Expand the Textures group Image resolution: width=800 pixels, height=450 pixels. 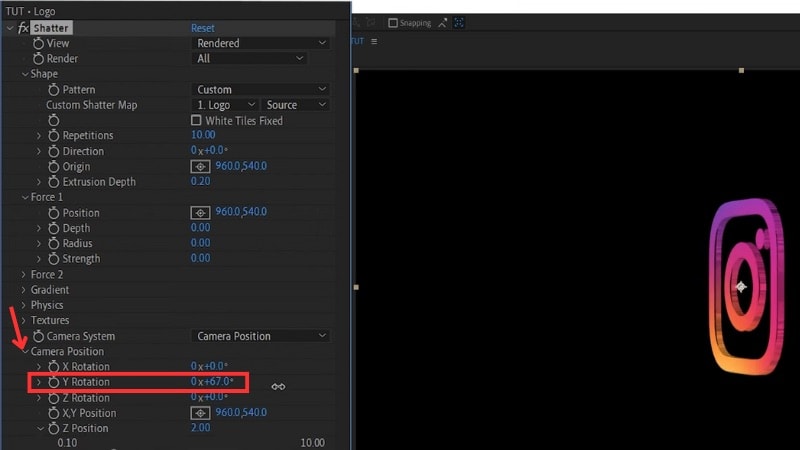23,320
